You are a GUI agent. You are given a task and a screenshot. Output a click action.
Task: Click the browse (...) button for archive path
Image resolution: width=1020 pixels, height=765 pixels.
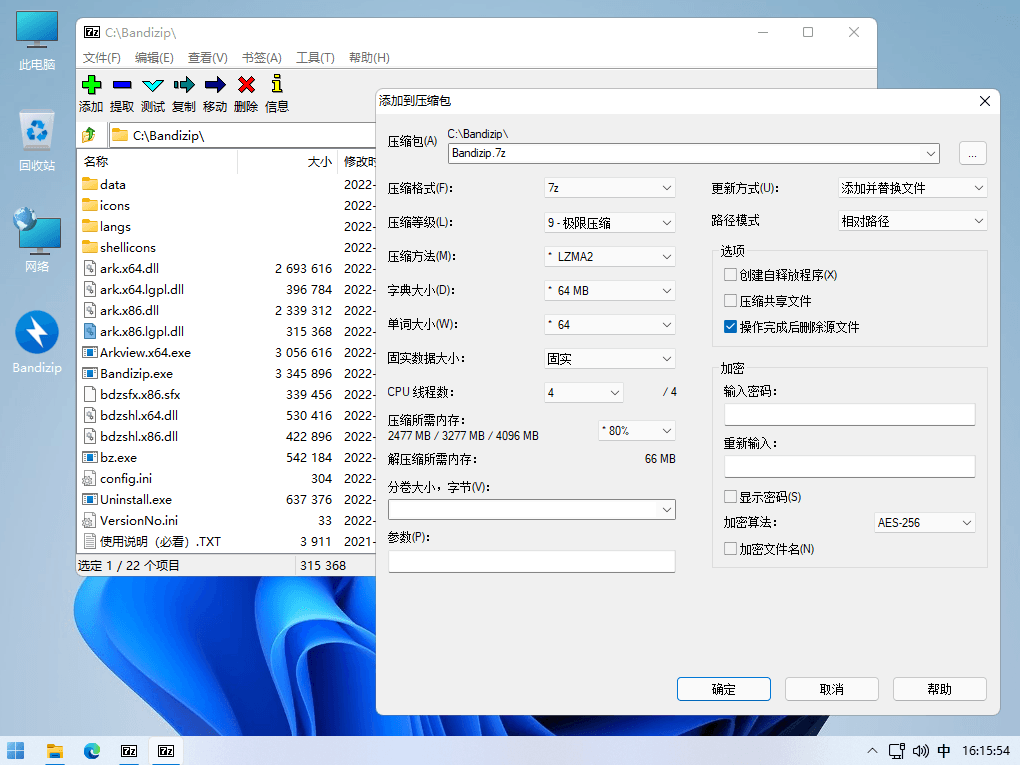(973, 154)
